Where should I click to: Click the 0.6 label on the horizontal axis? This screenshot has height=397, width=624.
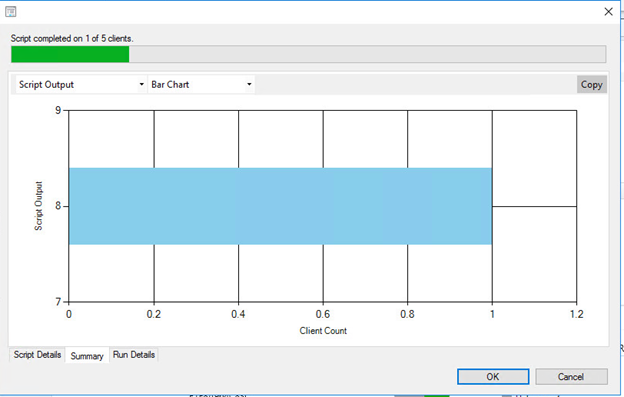323,314
